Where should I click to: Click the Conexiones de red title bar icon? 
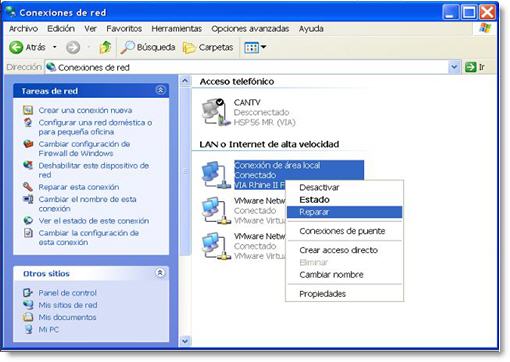pos(10,12)
